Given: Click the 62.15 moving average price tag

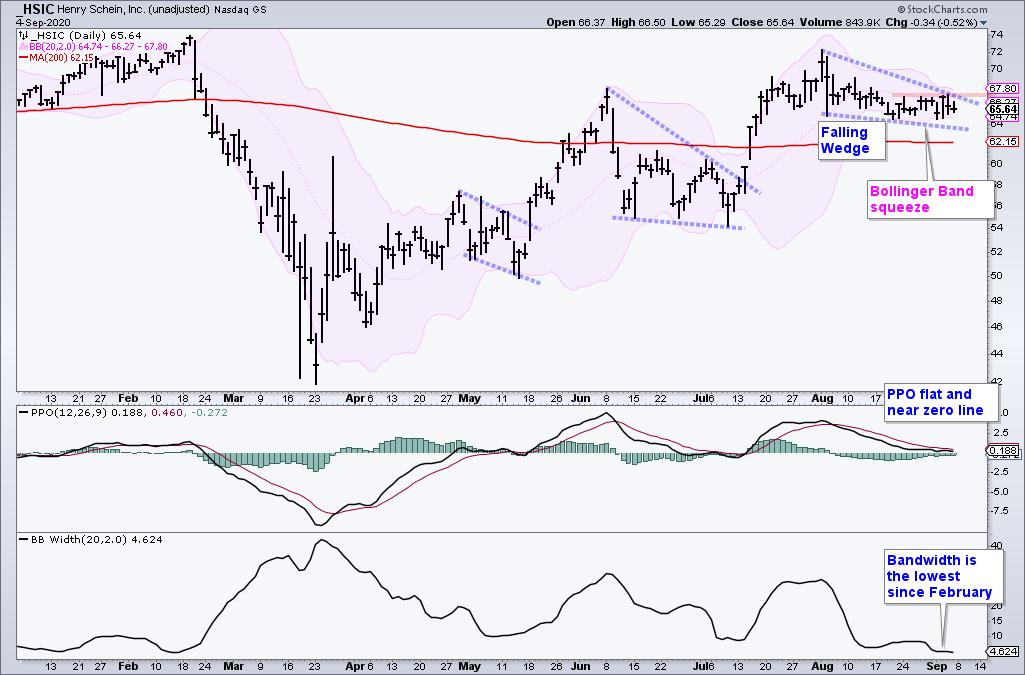Looking at the screenshot, I should pos(1003,141).
